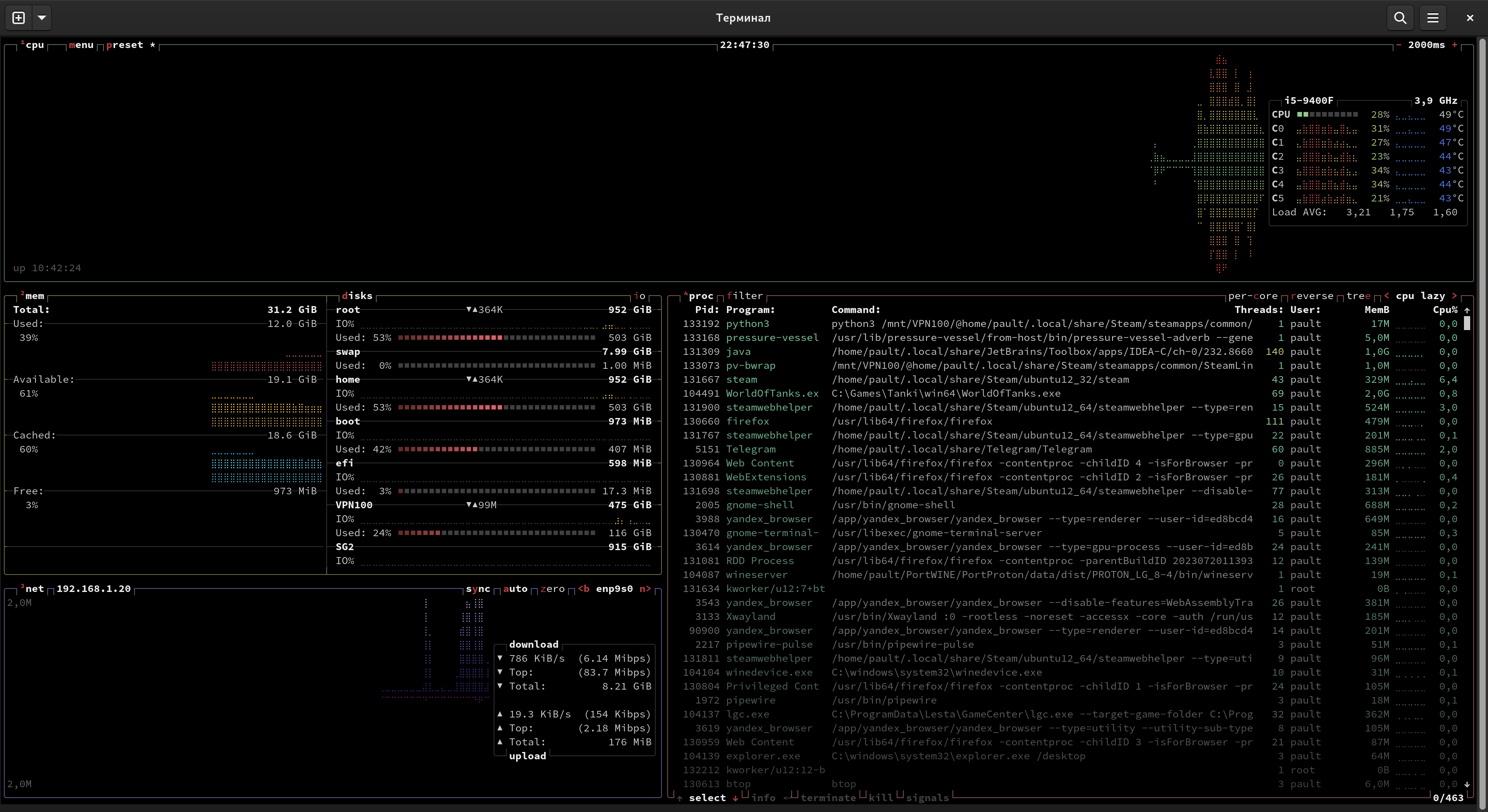Toggle the mem box visibility
This screenshot has width=1488, height=812.
click(33, 296)
